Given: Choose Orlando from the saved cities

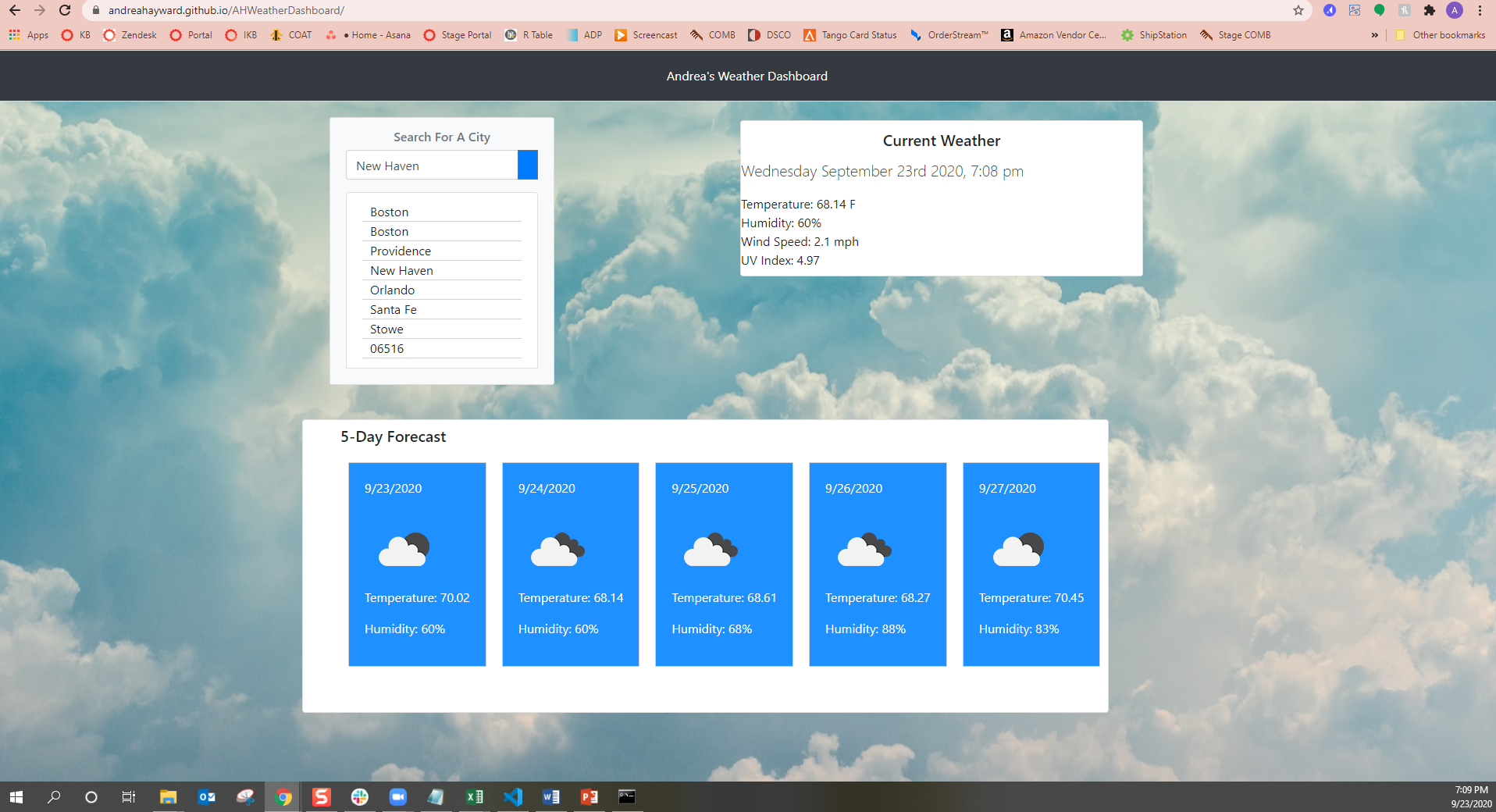Looking at the screenshot, I should 442,290.
